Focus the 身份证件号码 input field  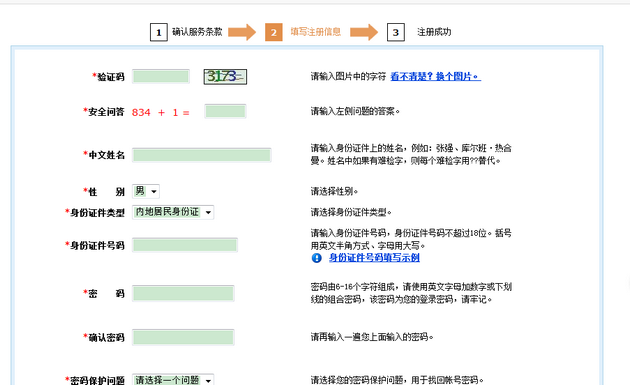pyautogui.click(x=185, y=245)
